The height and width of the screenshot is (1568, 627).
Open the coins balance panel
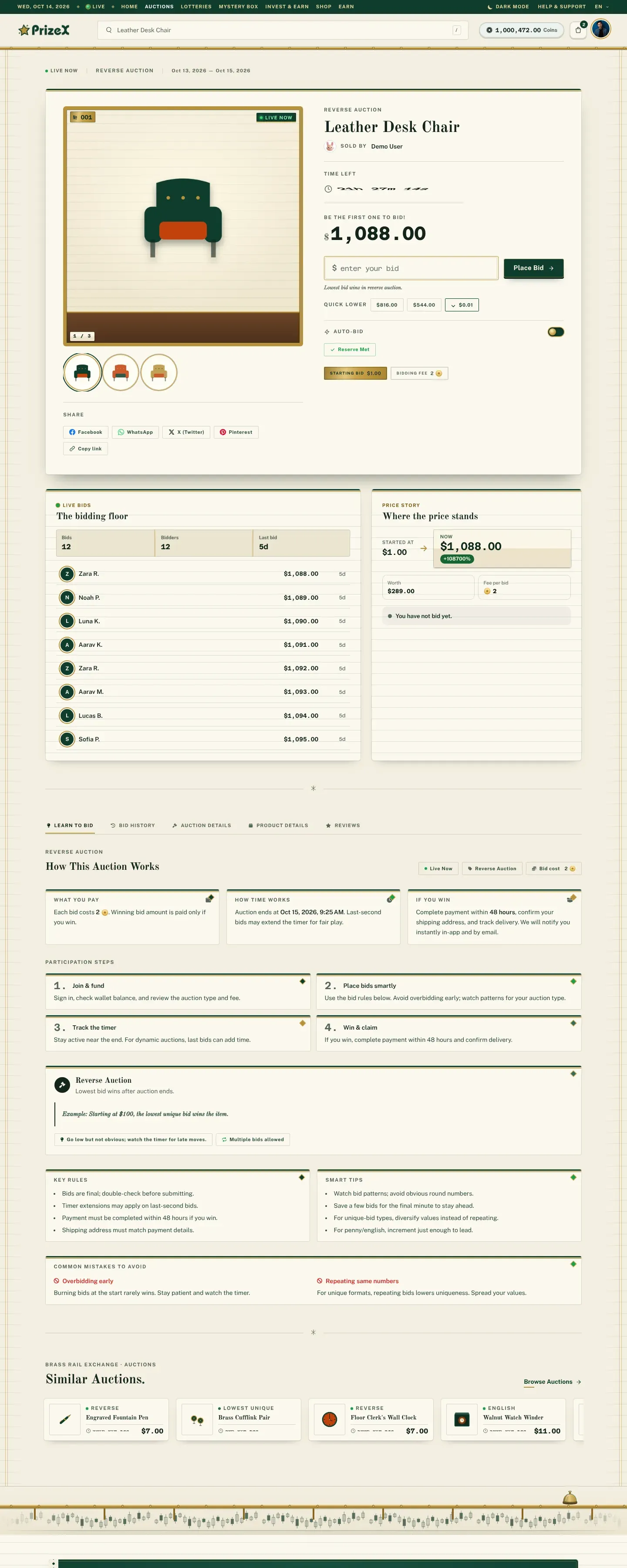click(522, 30)
